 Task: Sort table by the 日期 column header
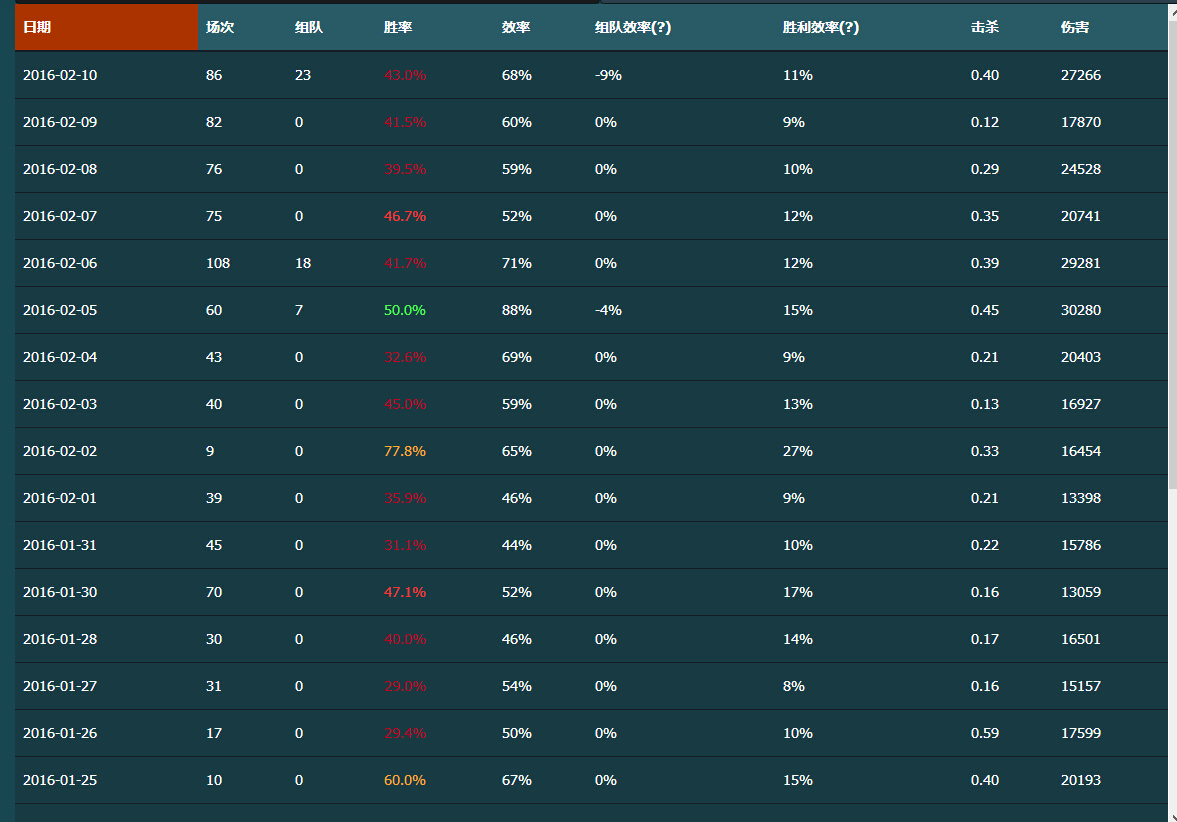click(x=37, y=28)
